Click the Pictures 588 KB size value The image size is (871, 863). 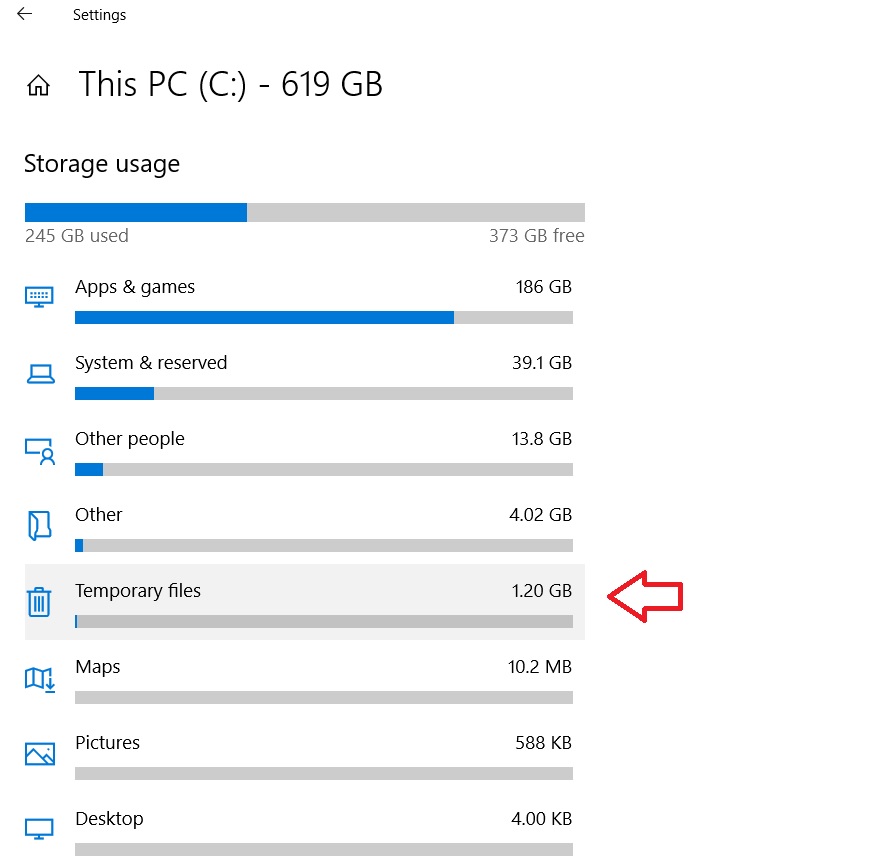point(543,742)
